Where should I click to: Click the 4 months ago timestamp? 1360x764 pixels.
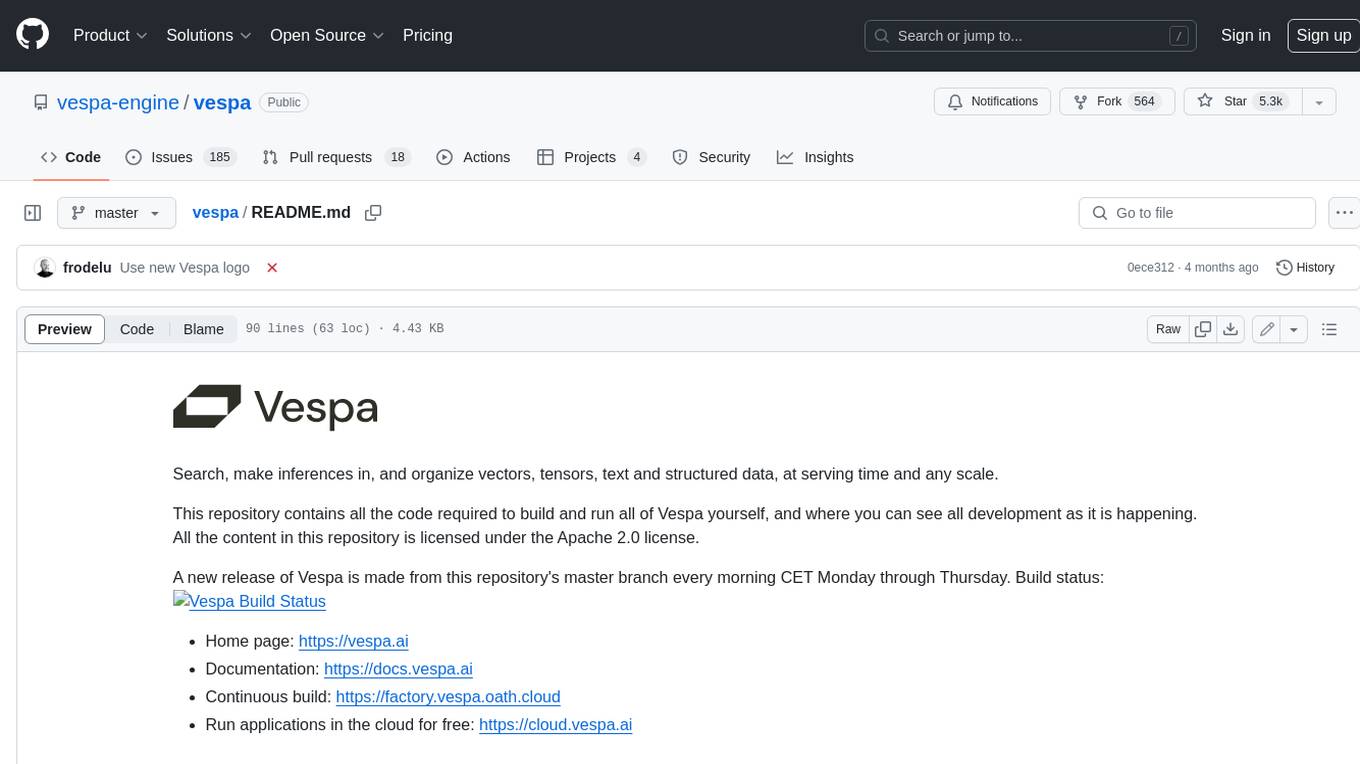click(x=1222, y=268)
